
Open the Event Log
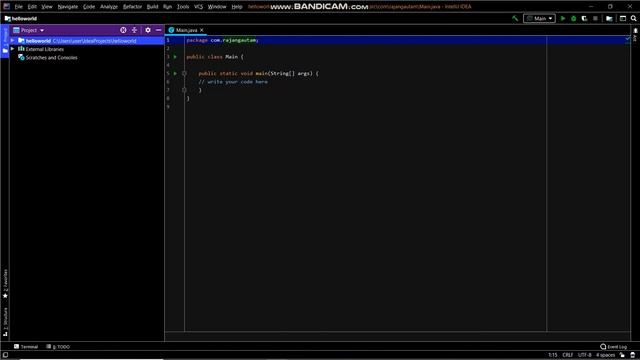pos(613,347)
